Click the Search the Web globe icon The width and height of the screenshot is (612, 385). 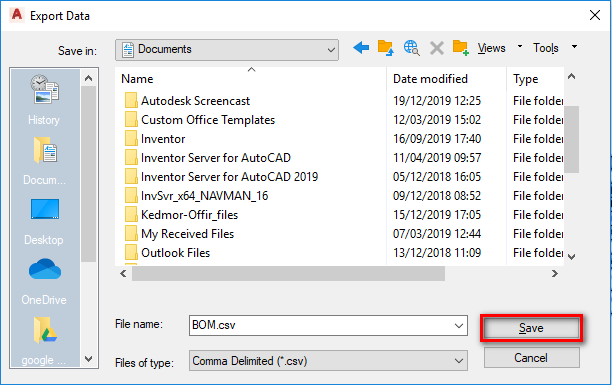411,48
